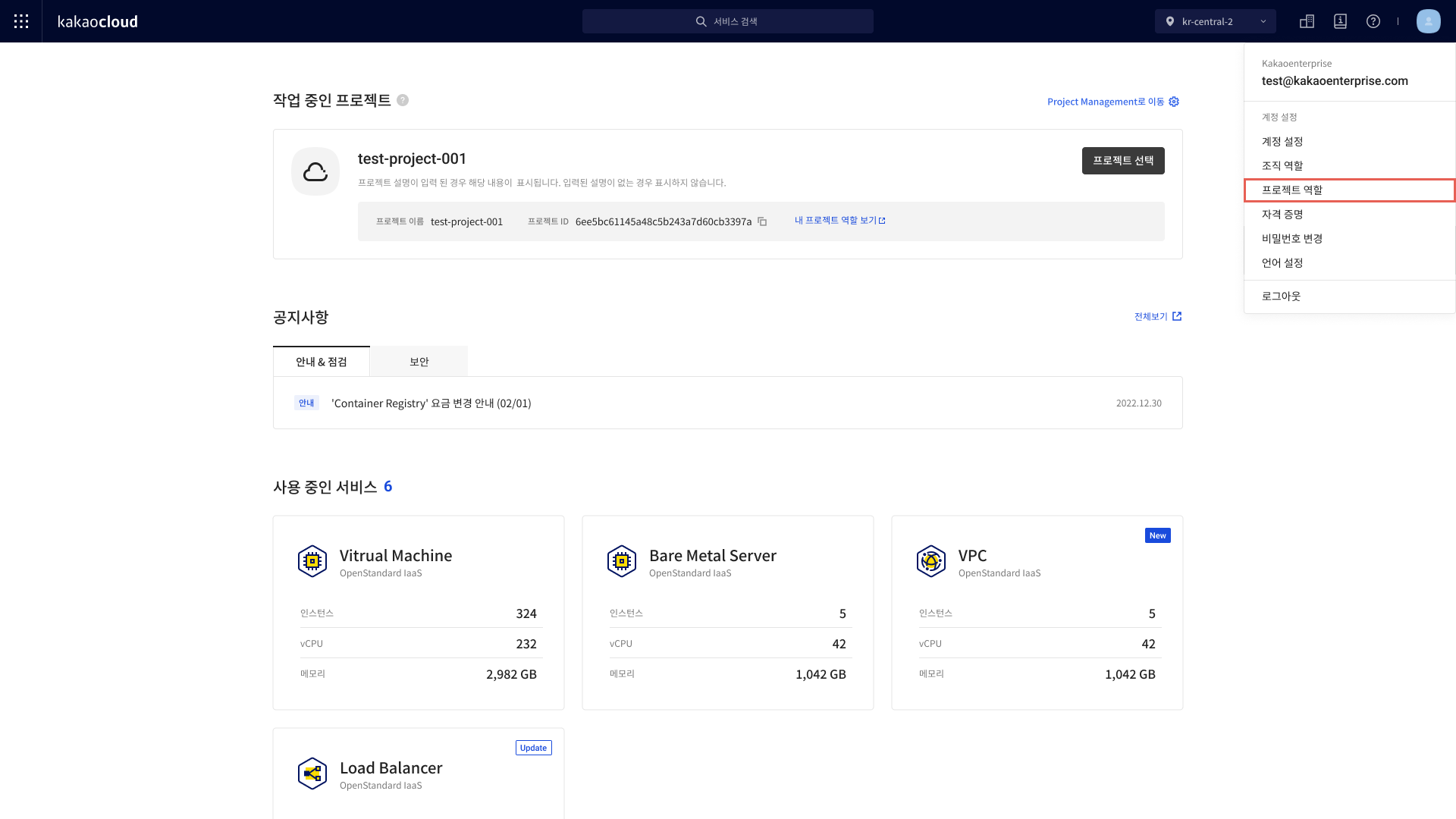Open 'Container Registry' 요금 변경 안내 notice
The image size is (1456, 819).
pos(431,403)
